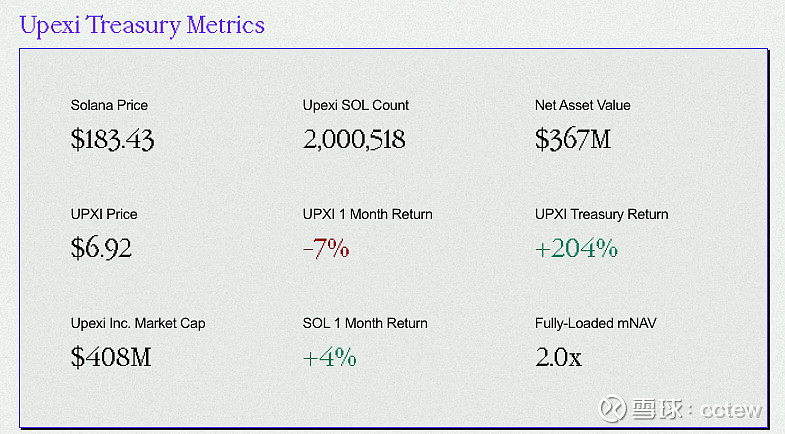Click the $183.43 Solana price value

click(x=112, y=139)
